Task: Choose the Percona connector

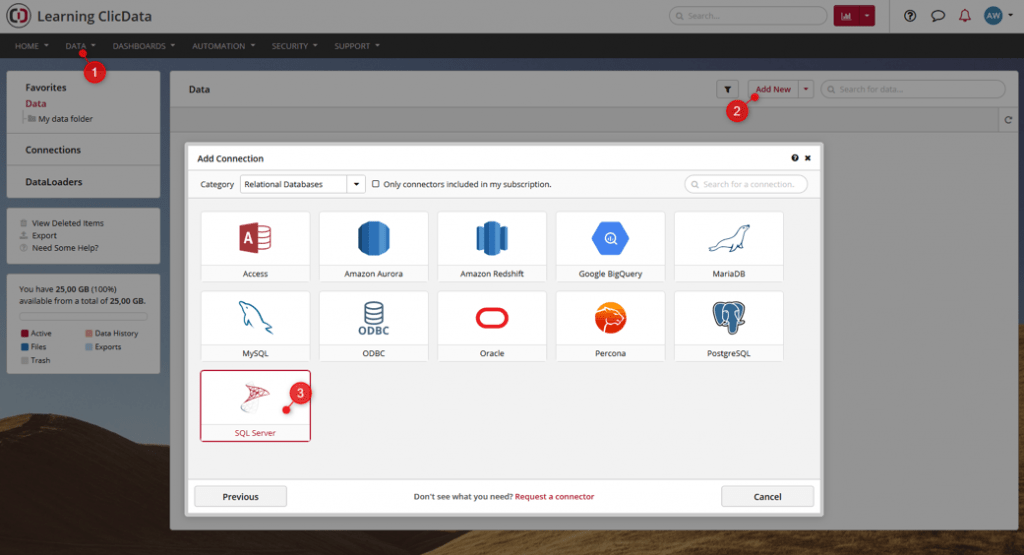Action: tap(610, 326)
